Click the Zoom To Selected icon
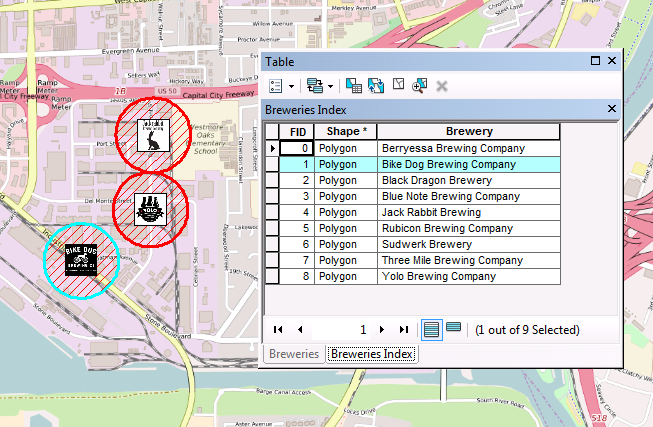Image resolution: width=653 pixels, height=427 pixels. point(419,86)
